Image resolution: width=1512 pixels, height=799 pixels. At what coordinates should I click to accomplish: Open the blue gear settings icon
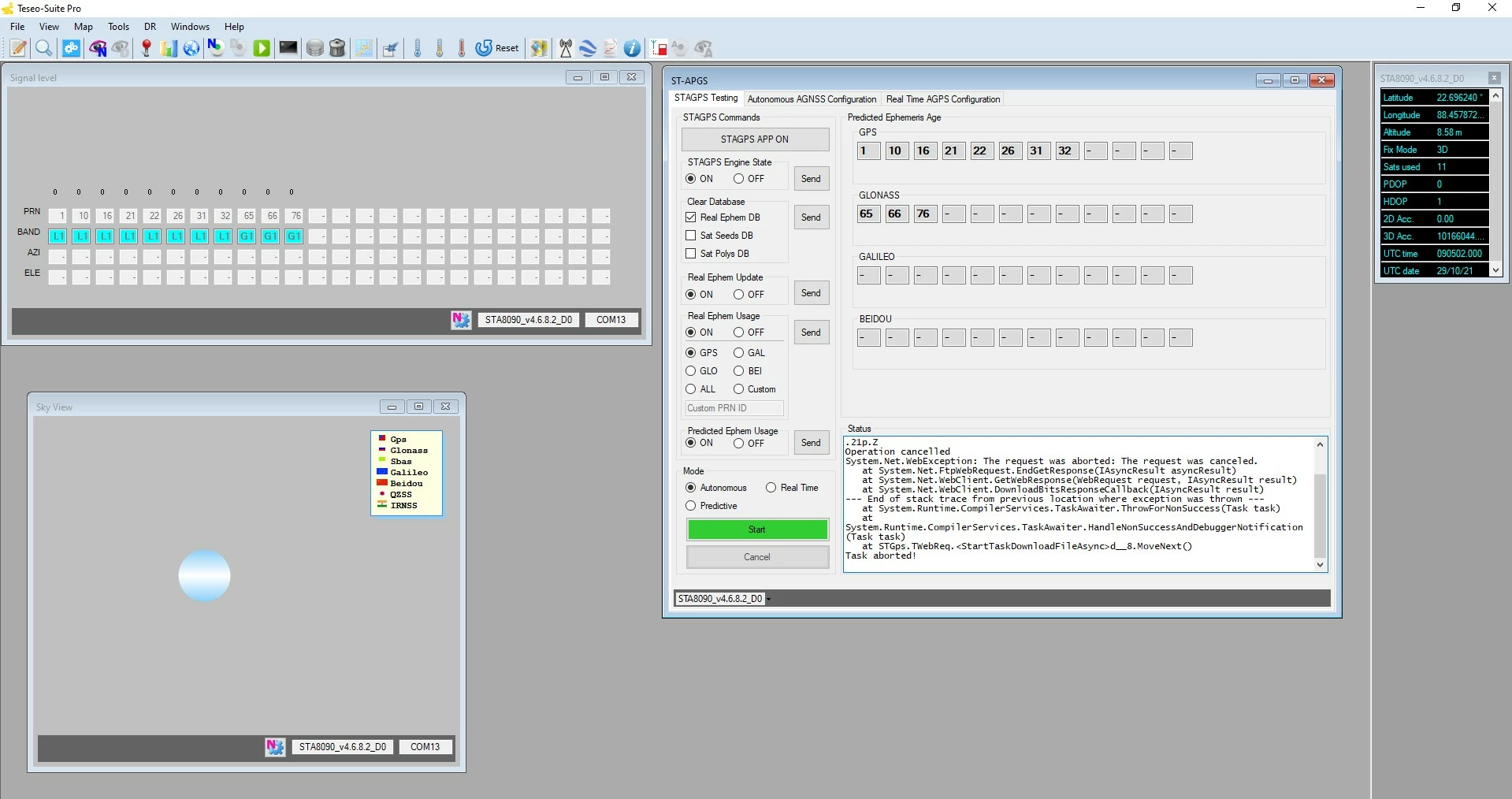click(x=71, y=48)
